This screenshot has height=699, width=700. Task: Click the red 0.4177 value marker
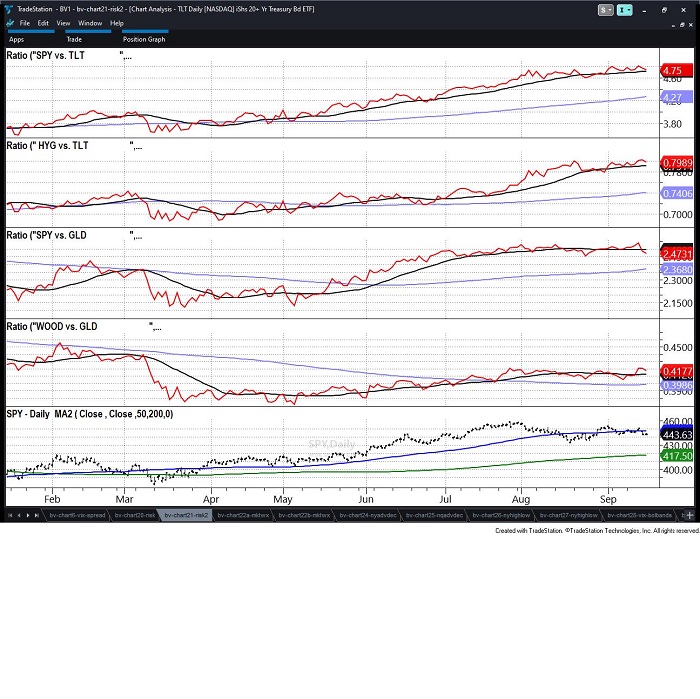tap(676, 371)
